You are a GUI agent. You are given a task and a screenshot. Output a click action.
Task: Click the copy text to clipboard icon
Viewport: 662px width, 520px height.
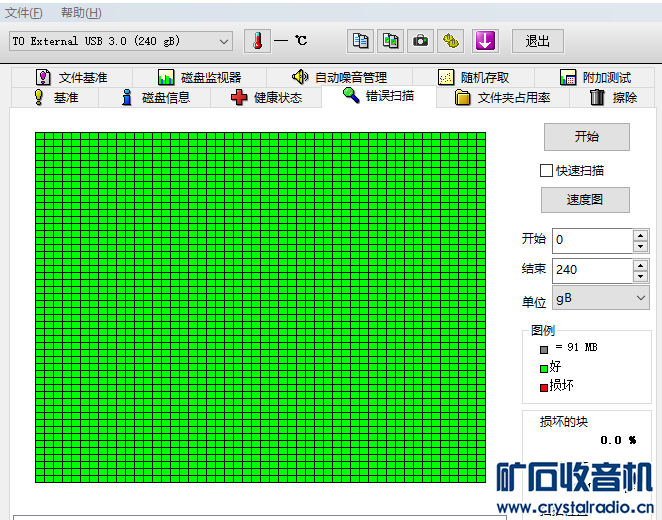click(360, 41)
